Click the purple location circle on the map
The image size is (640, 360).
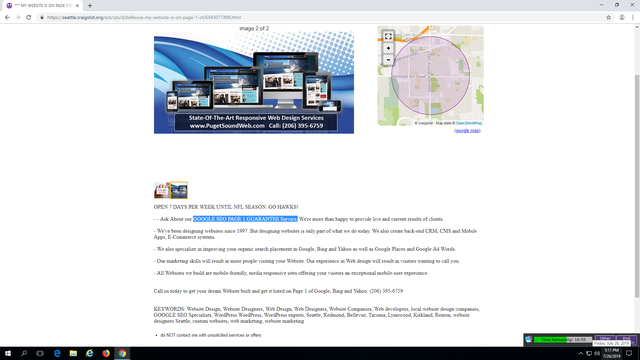coord(430,76)
